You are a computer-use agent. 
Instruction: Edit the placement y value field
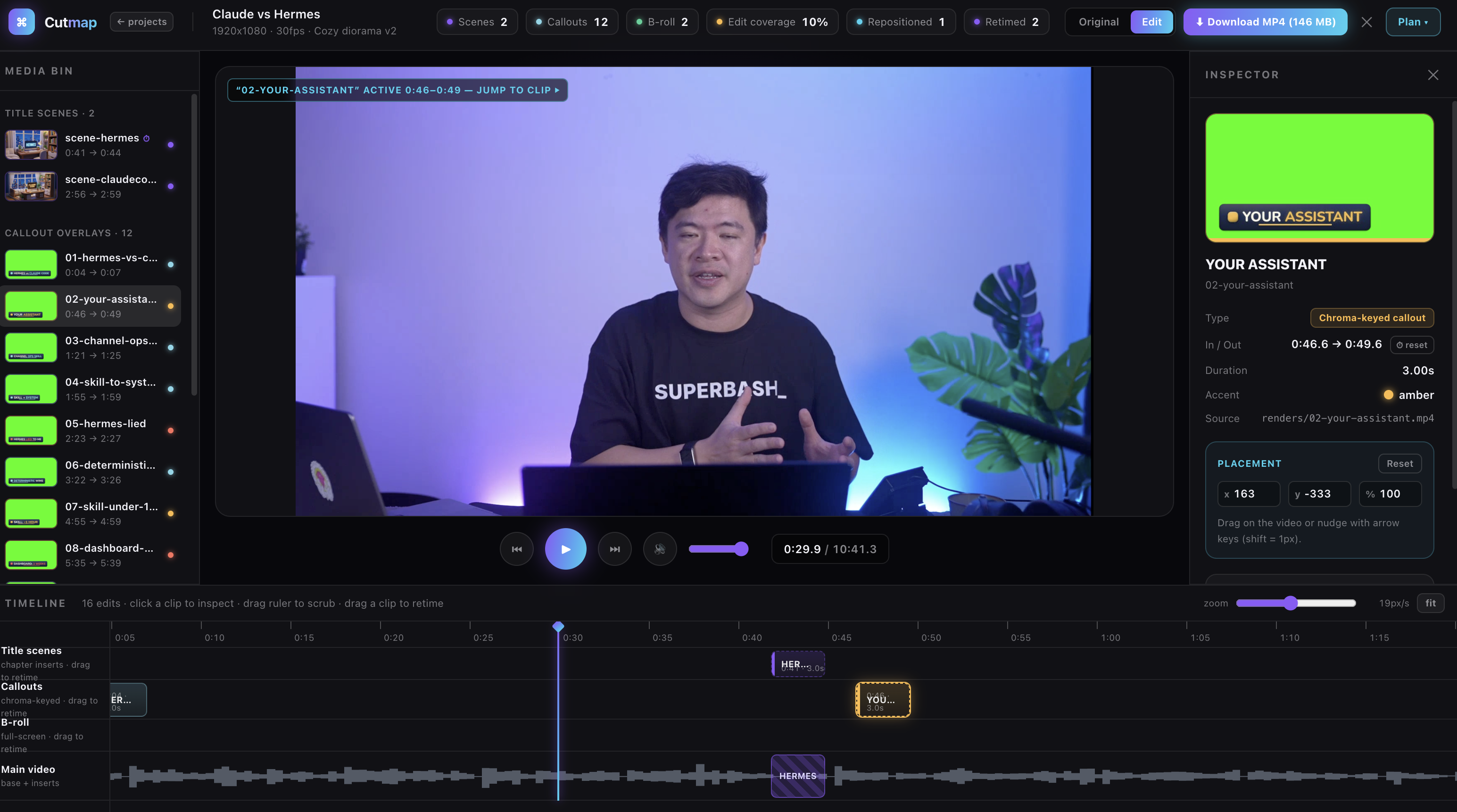tap(1320, 494)
